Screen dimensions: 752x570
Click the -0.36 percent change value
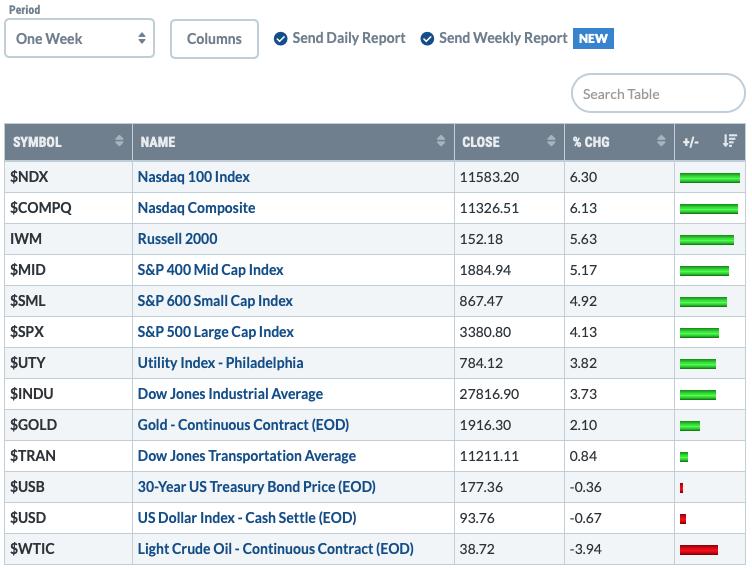(585, 487)
